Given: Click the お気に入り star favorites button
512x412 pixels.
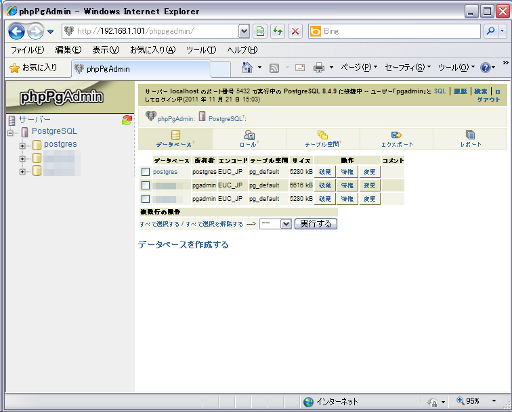Looking at the screenshot, I should [33, 68].
